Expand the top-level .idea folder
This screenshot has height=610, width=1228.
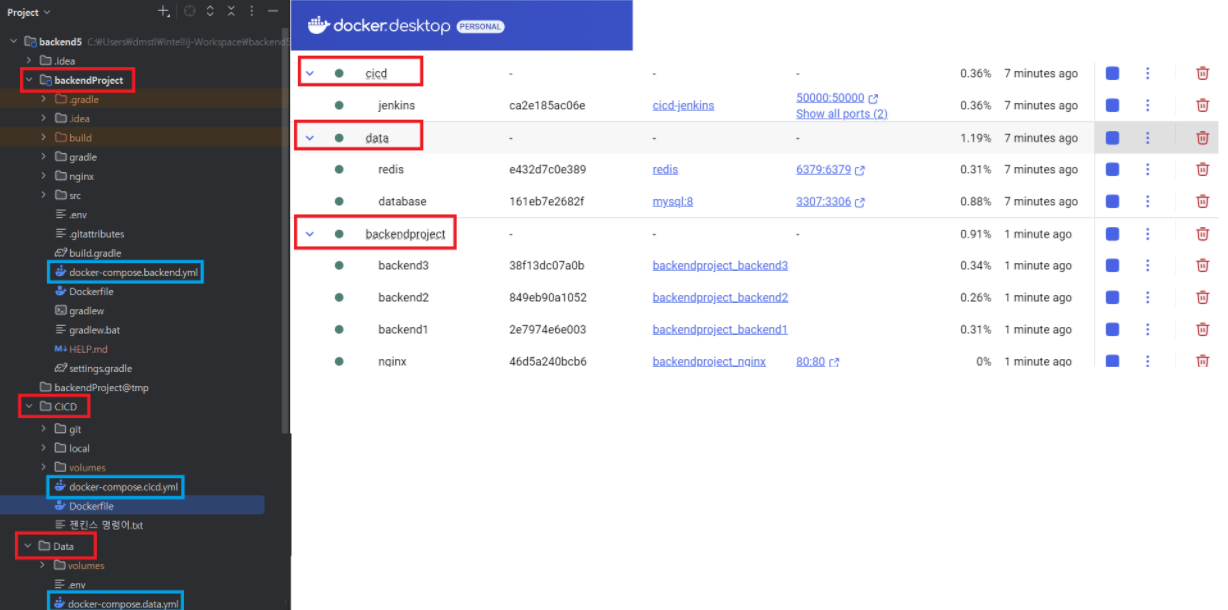click(29, 61)
